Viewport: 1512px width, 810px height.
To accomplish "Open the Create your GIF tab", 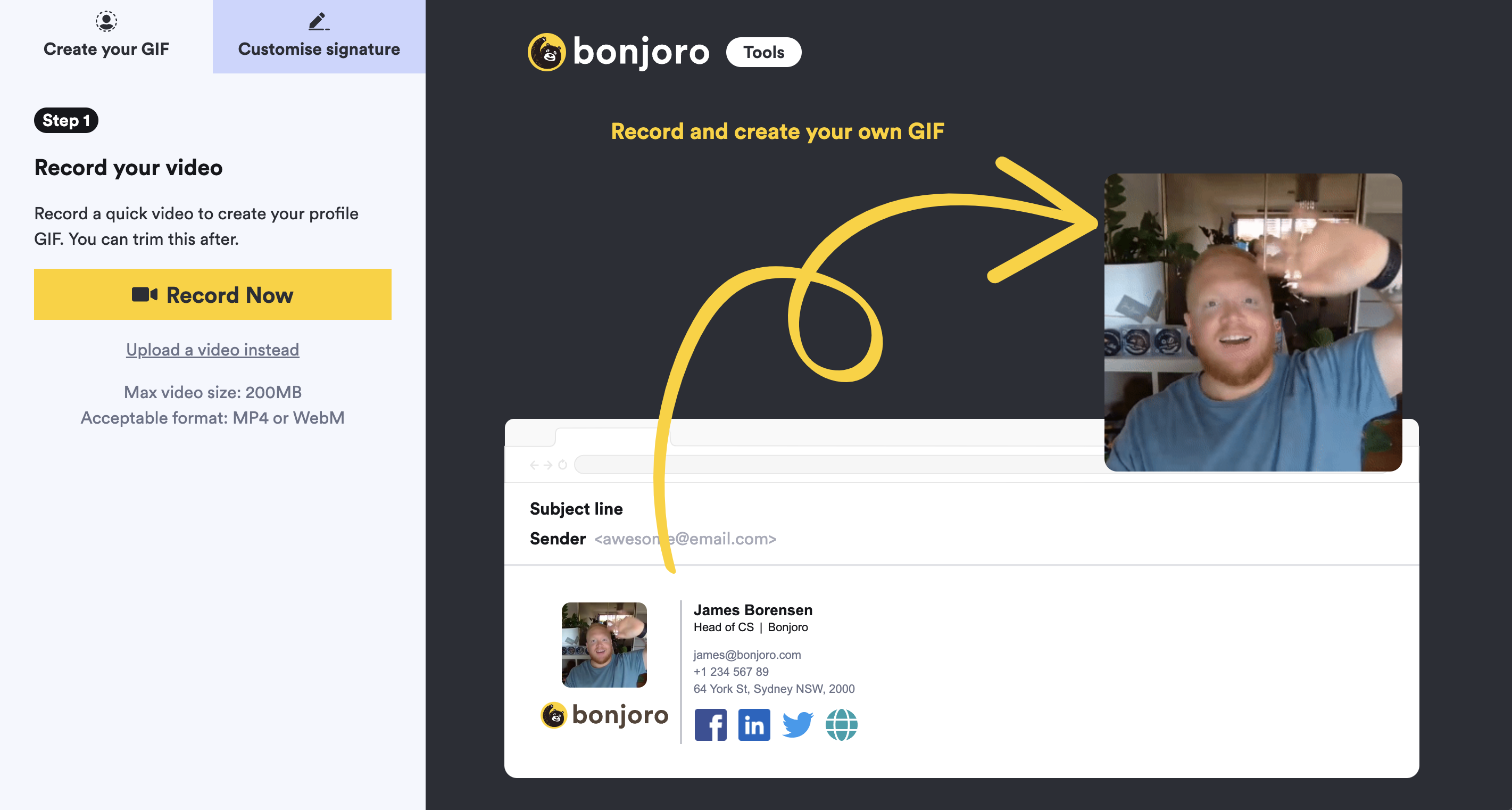I will (x=106, y=36).
